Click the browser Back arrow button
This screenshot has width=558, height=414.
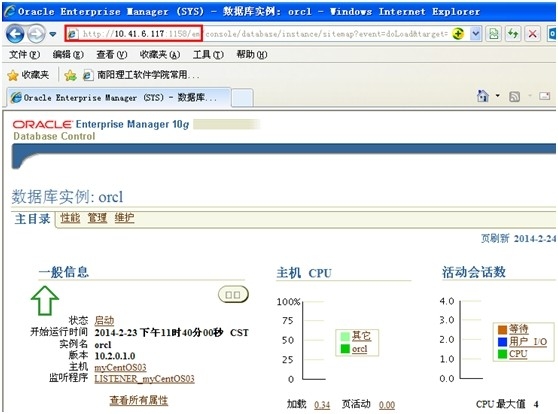point(15,34)
